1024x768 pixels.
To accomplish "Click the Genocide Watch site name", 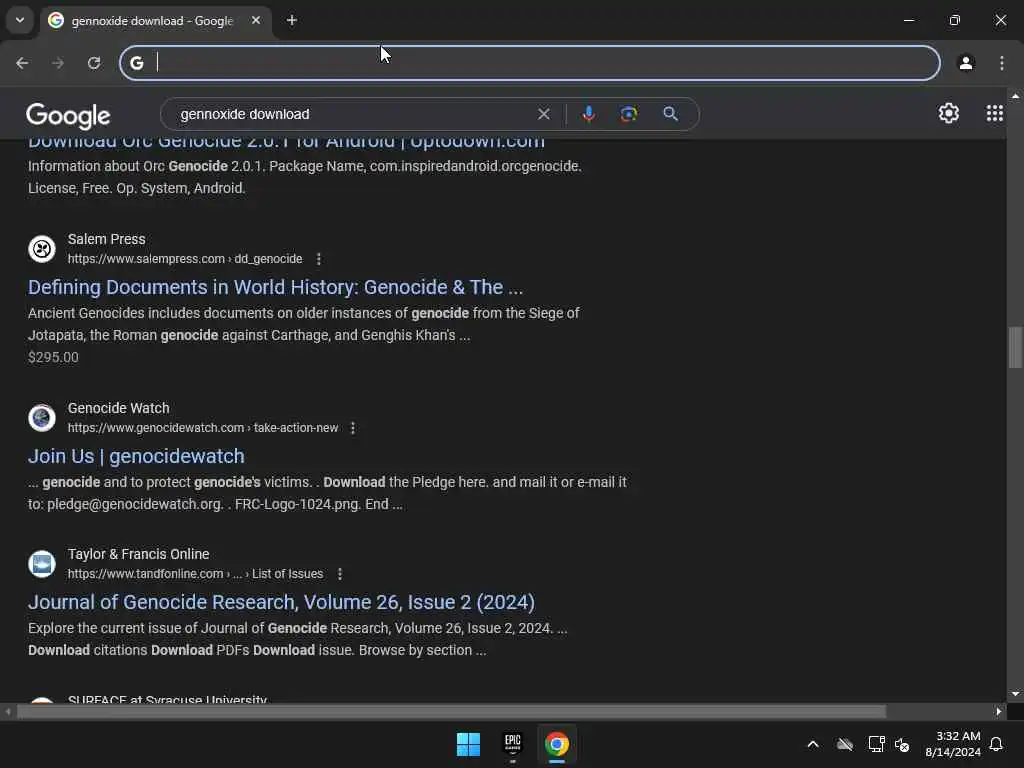I will click(118, 408).
